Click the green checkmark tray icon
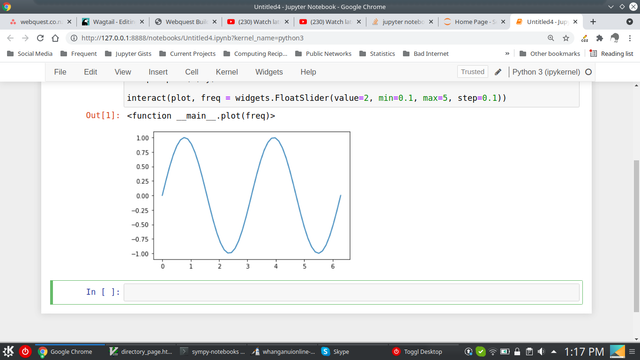Viewport: 640px width, 360px height. click(481, 351)
